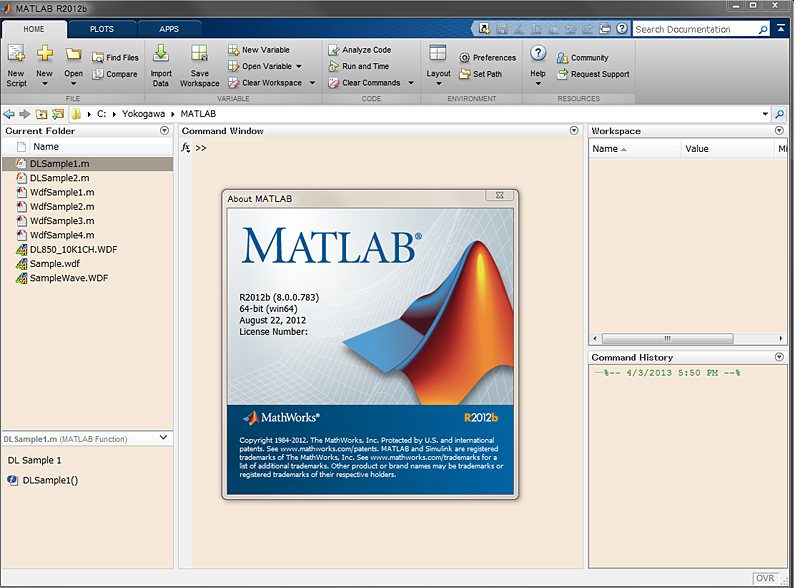Screen dimensions: 794x588
Task: Click the Help question mark icon
Action: pos(538,53)
